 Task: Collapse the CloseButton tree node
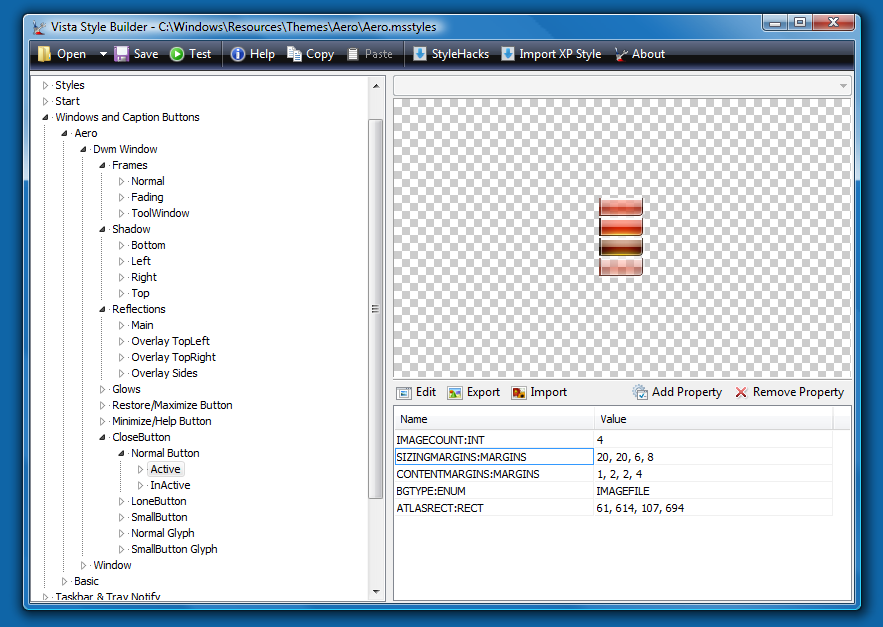103,437
